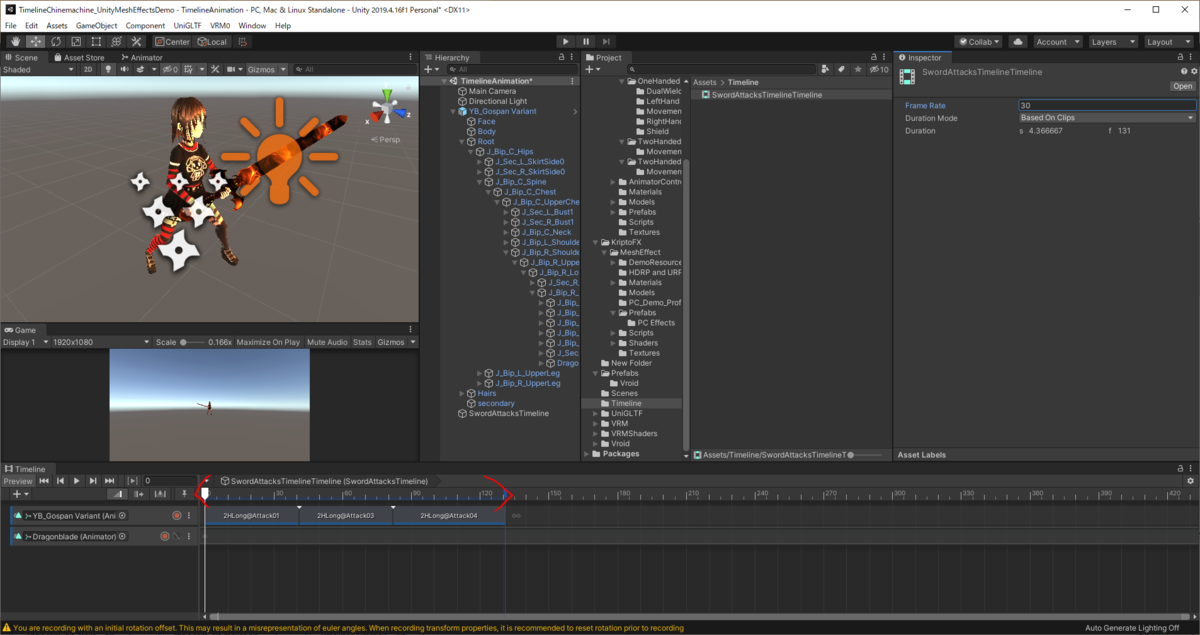Adjust Project icon size slider
1200x635 pixels.
click(x=866, y=455)
